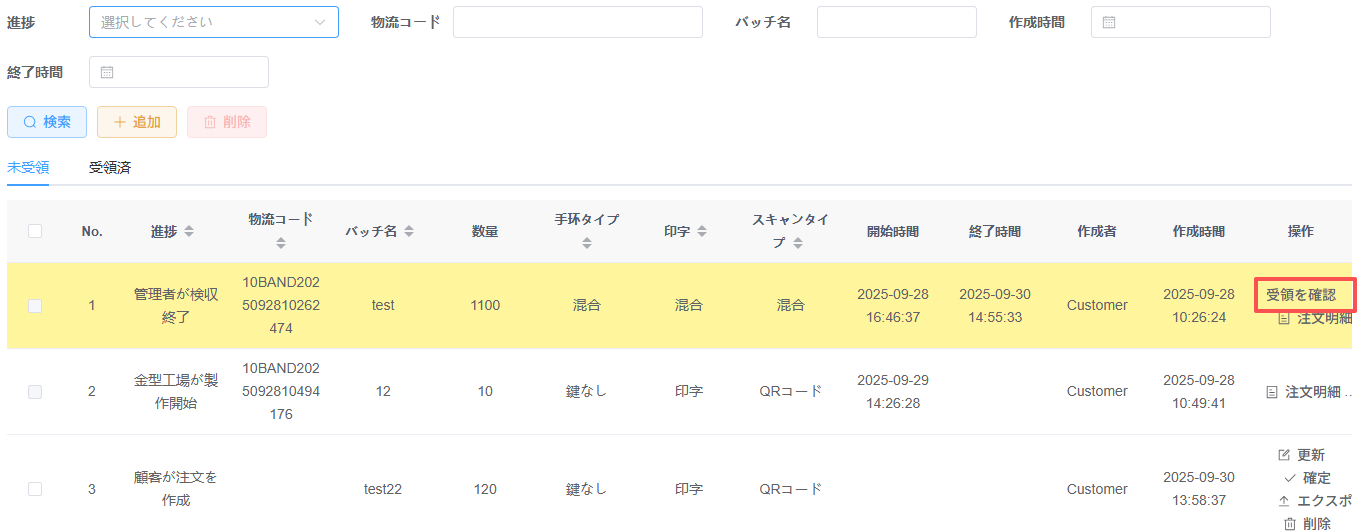Check the checkbox for row 3 test22
This screenshot has width=1367, height=531.
click(35, 489)
